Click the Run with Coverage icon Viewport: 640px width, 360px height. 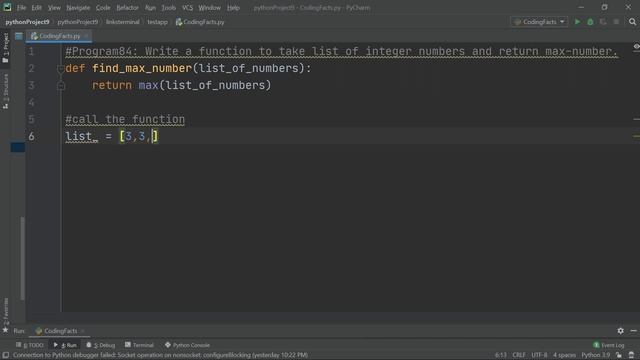click(x=603, y=22)
